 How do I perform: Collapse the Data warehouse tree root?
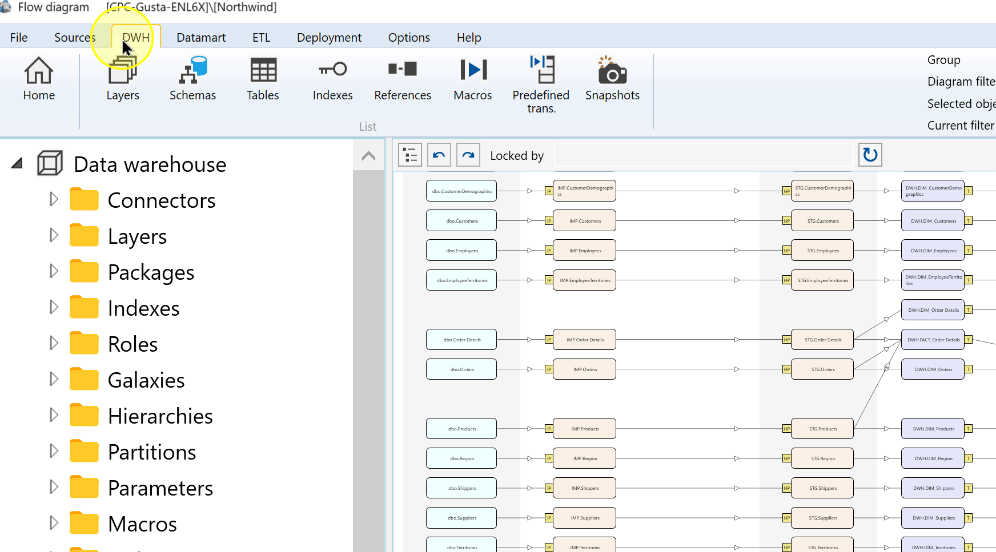pos(17,164)
